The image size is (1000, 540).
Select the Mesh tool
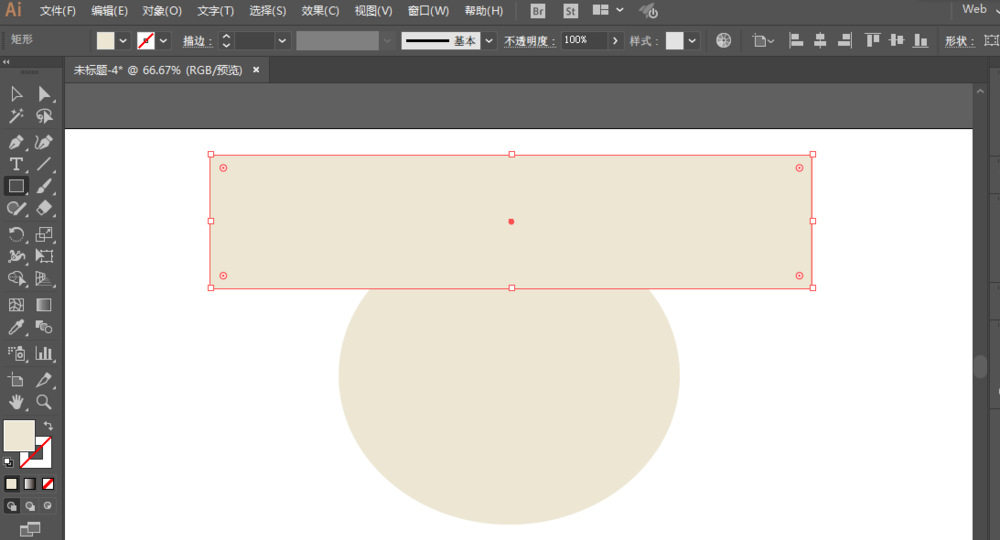(17, 305)
